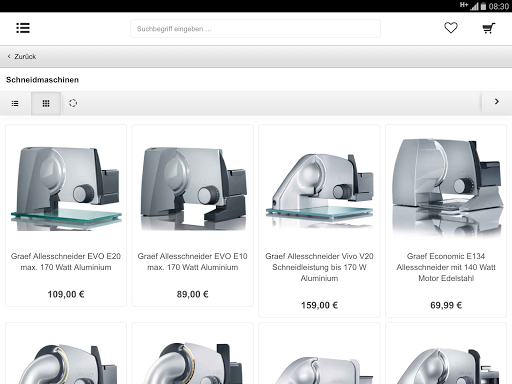This screenshot has height=384, width=512.
Task: Open Graef Allesschneider EVO E10 product image
Action: (x=193, y=188)
